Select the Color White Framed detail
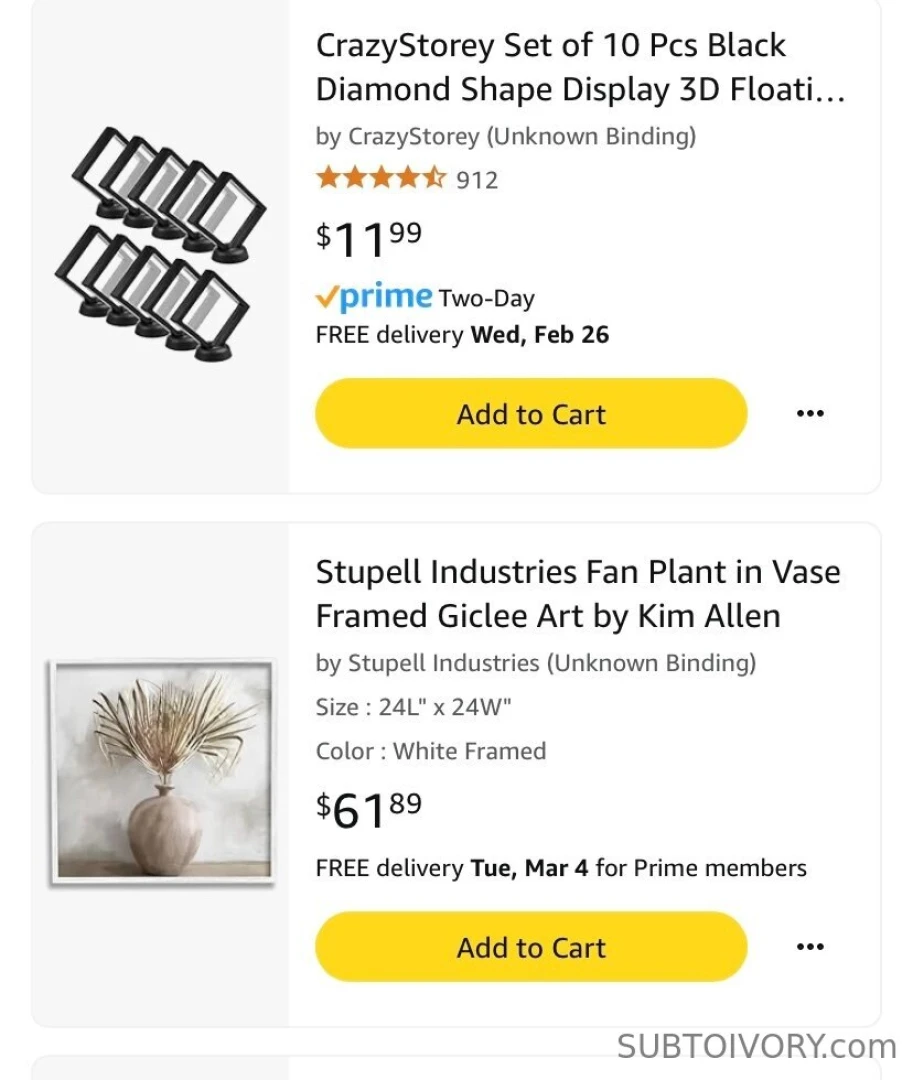 [431, 751]
